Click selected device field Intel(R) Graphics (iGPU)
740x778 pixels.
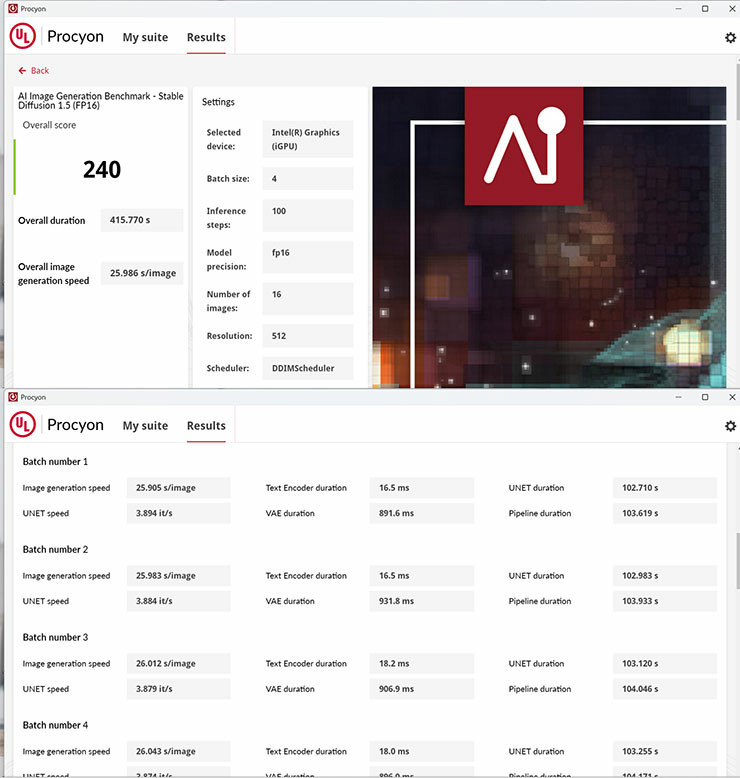[x=308, y=139]
